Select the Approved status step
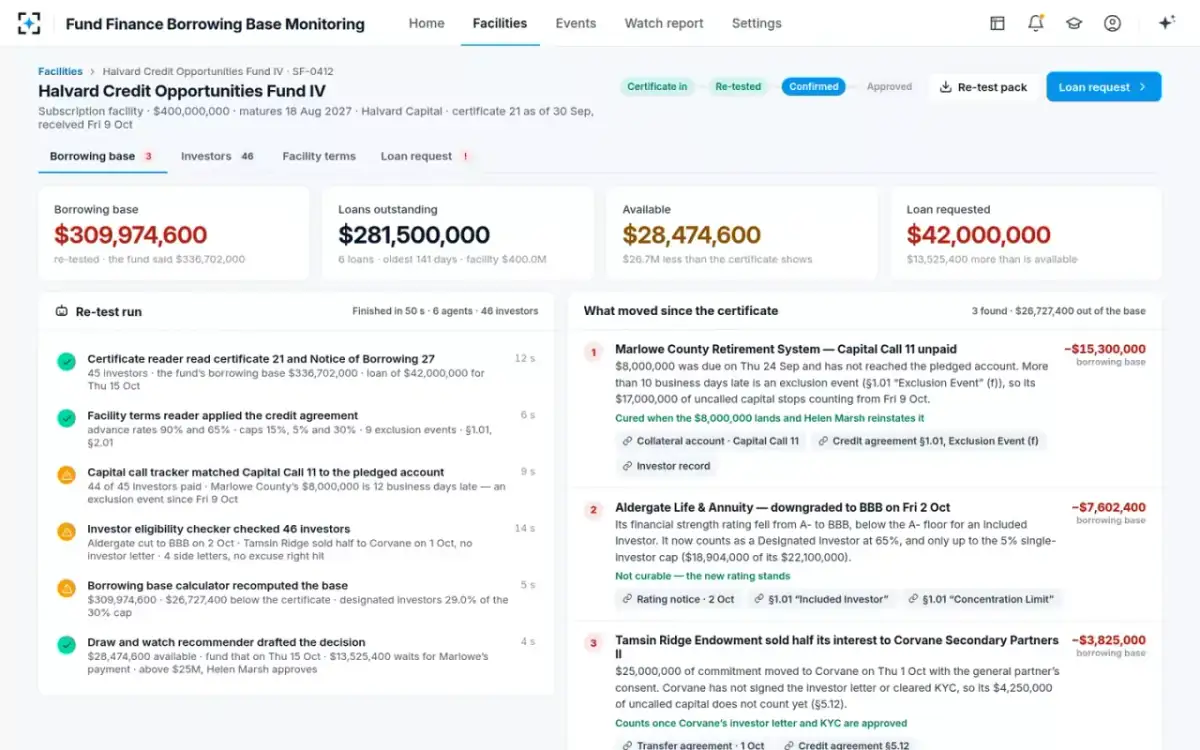Image resolution: width=1200 pixels, height=750 pixels. click(889, 87)
